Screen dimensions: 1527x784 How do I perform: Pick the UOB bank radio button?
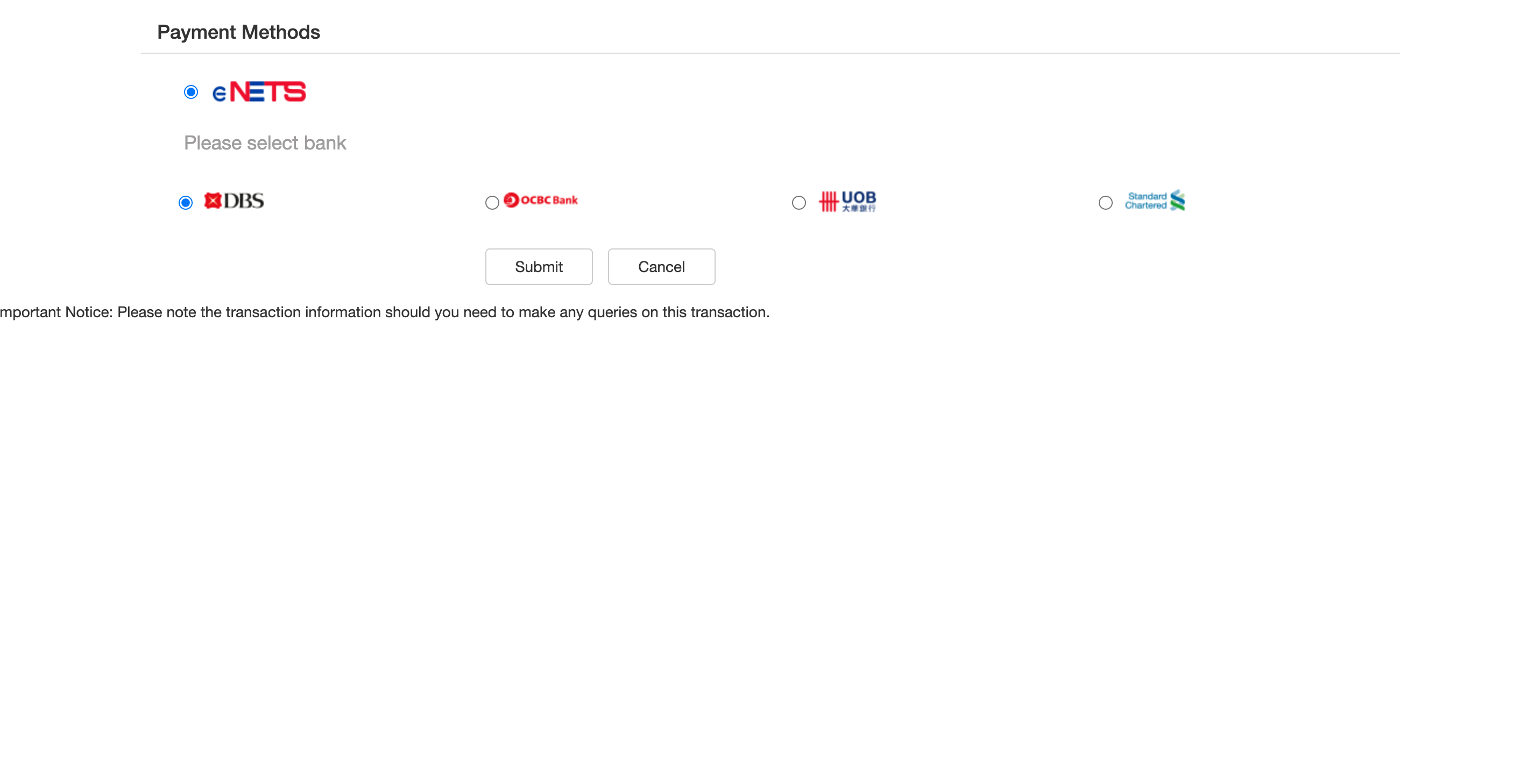799,203
